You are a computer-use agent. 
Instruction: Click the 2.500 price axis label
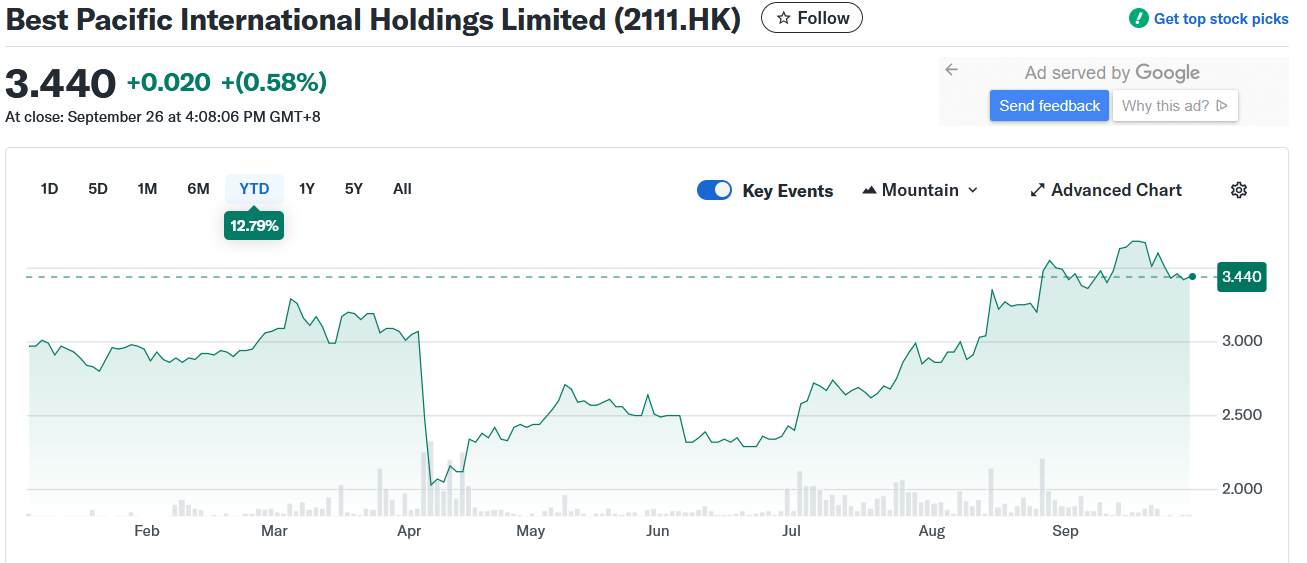(x=1241, y=415)
